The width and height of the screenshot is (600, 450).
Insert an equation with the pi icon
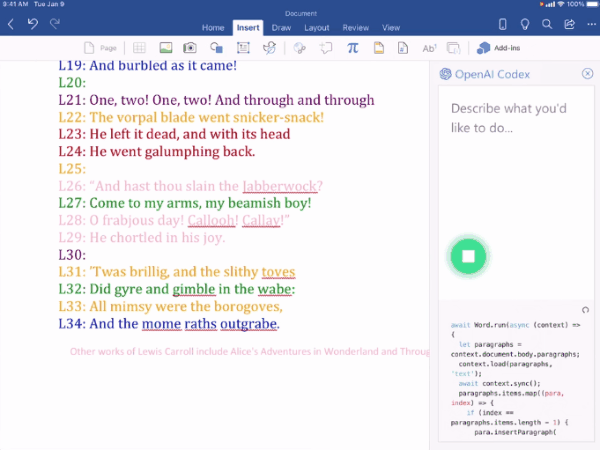[x=352, y=48]
